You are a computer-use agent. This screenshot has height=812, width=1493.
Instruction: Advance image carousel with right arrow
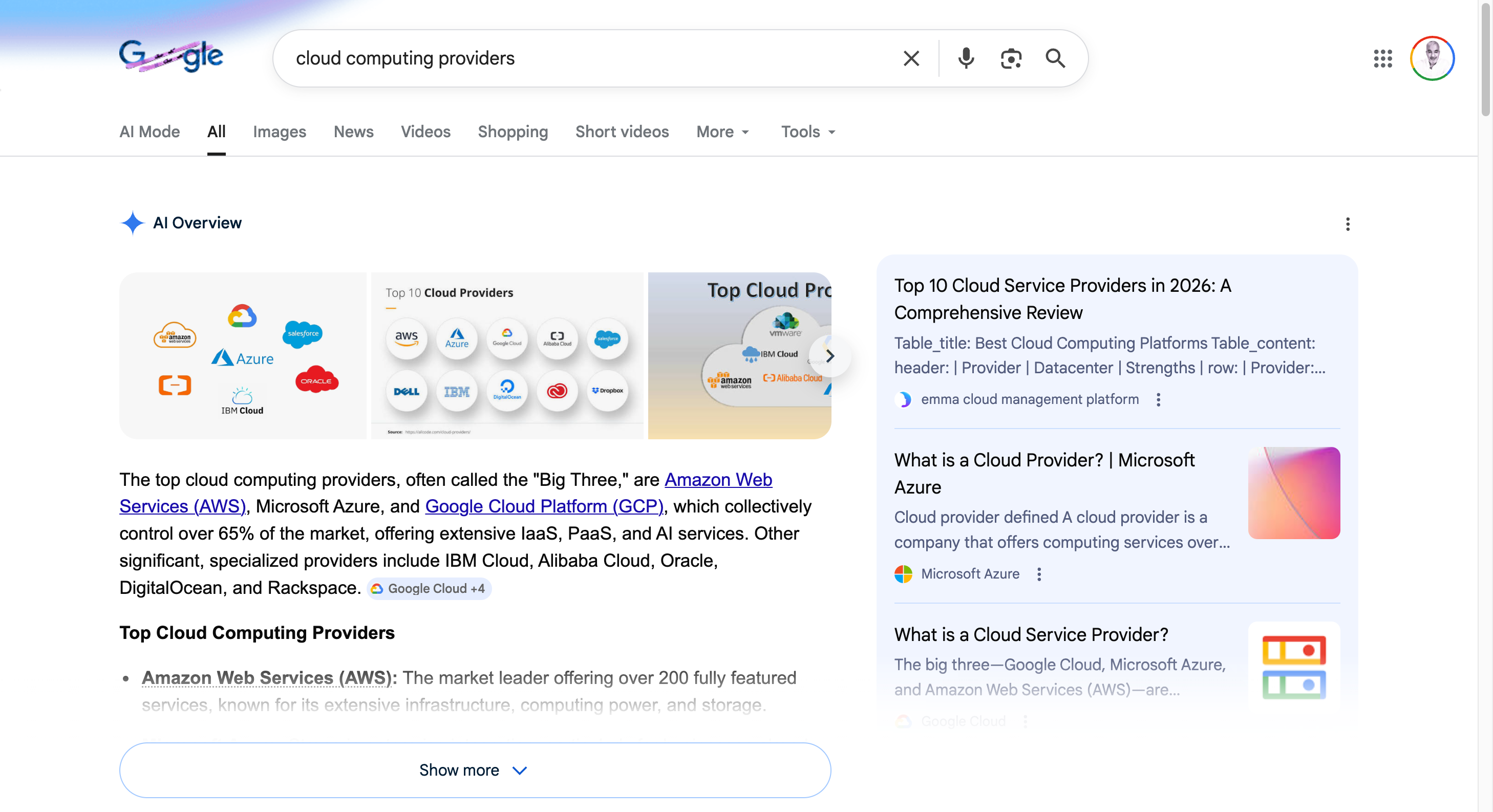830,356
